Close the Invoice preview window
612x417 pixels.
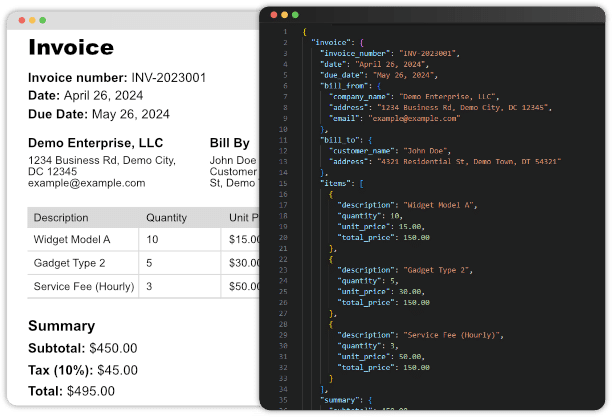coord(21,20)
